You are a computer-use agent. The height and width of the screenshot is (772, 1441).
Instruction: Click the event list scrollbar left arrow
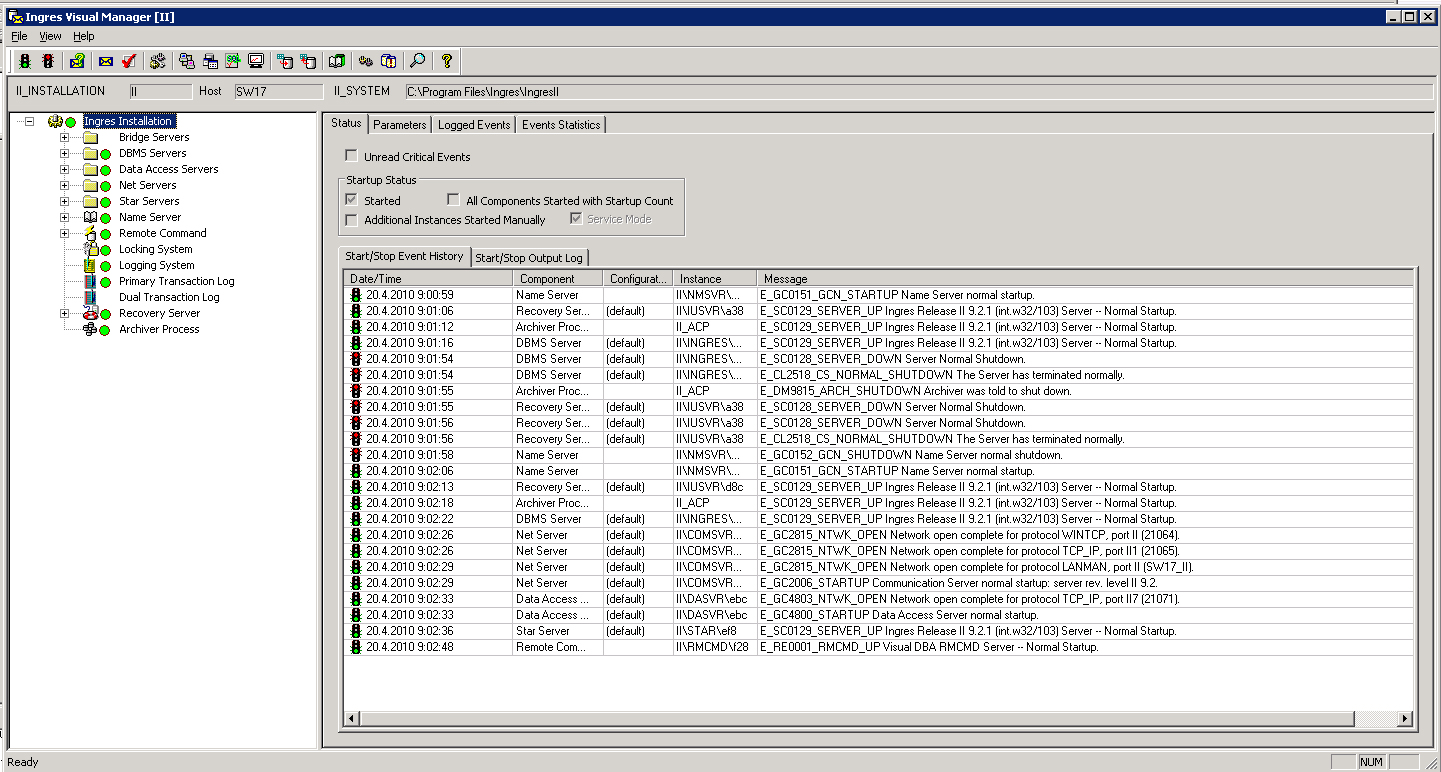click(352, 719)
